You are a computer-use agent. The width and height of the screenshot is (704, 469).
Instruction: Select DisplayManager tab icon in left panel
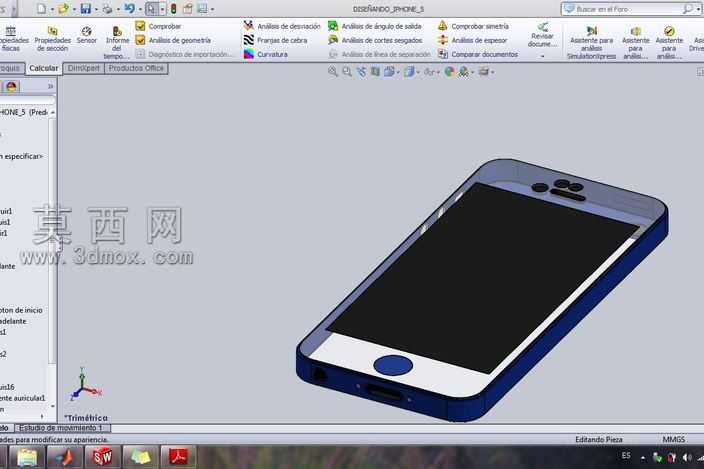11,86
